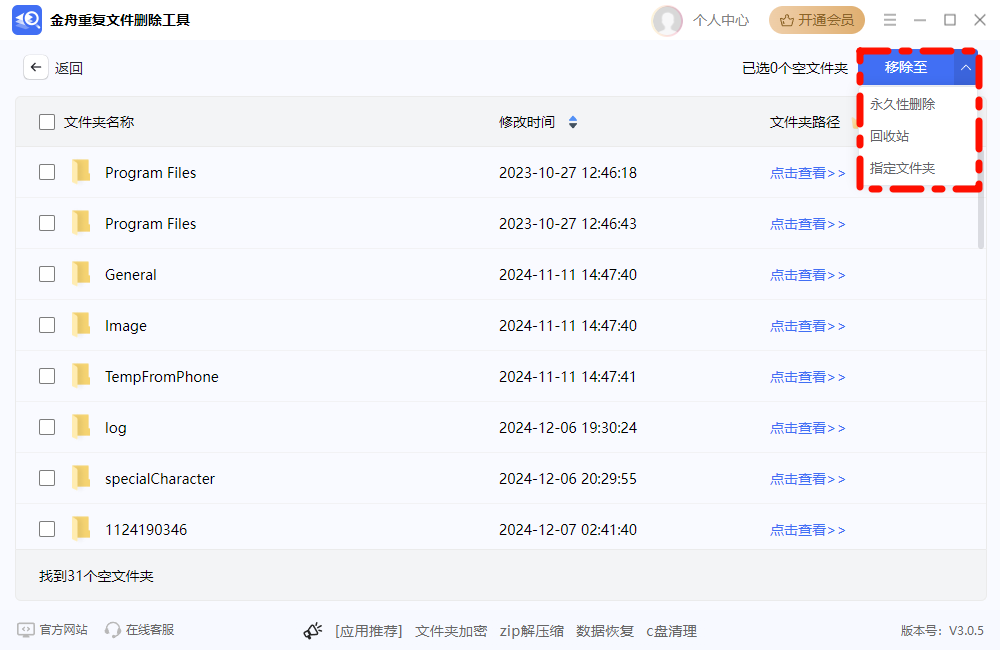This screenshot has height=650, width=1000.
Task: Open the hamburger menu icon
Action: pos(890,20)
